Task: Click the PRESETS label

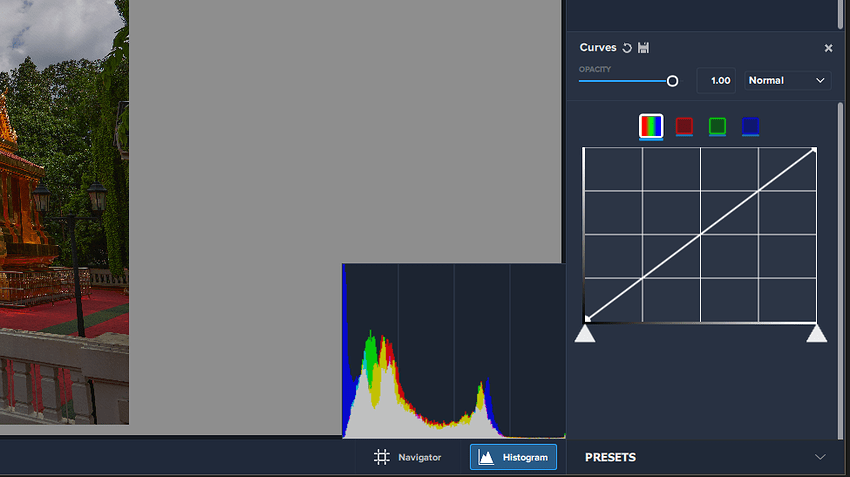Action: coord(610,457)
